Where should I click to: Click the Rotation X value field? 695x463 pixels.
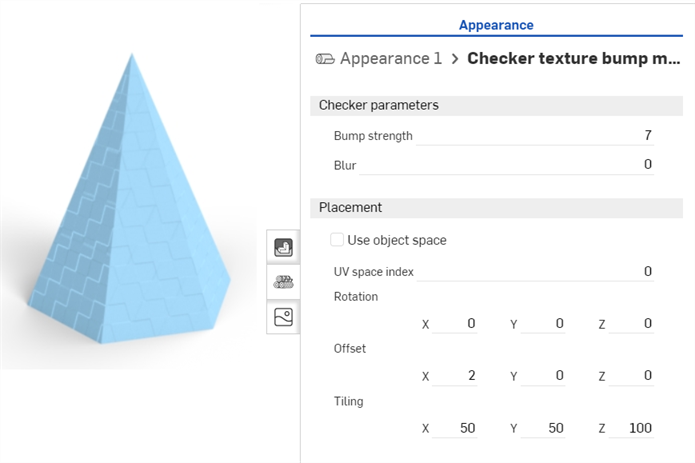[455, 323]
